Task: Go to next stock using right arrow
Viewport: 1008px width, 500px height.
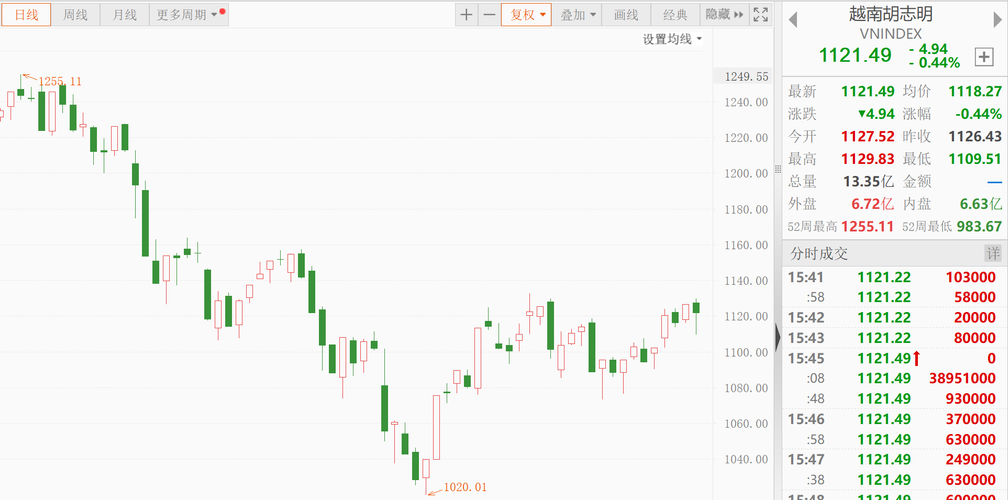Action: click(x=995, y=18)
